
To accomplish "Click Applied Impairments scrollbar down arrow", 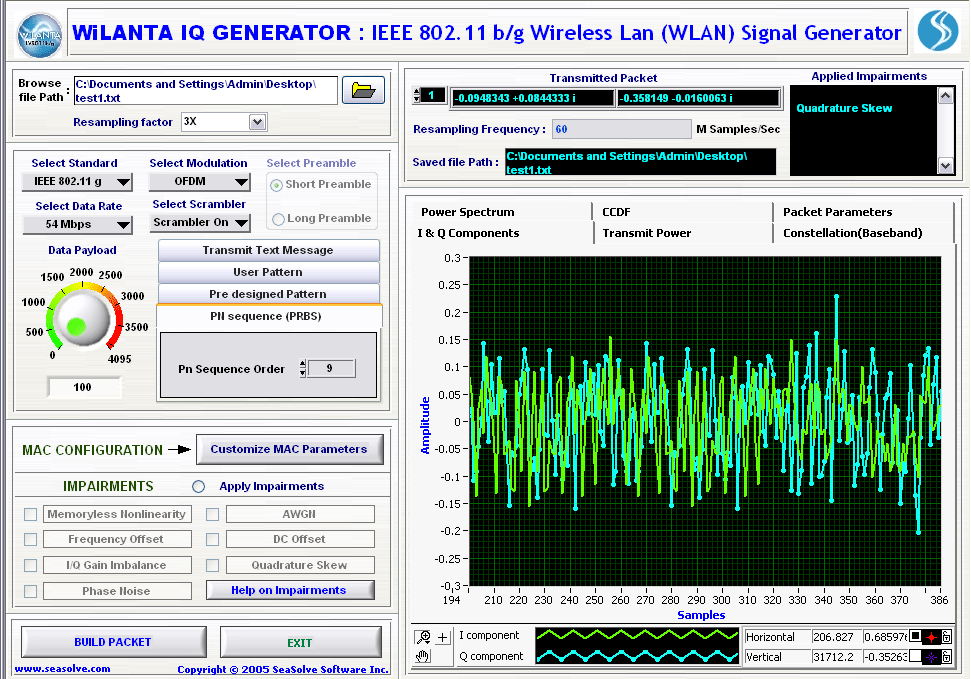I will [946, 165].
